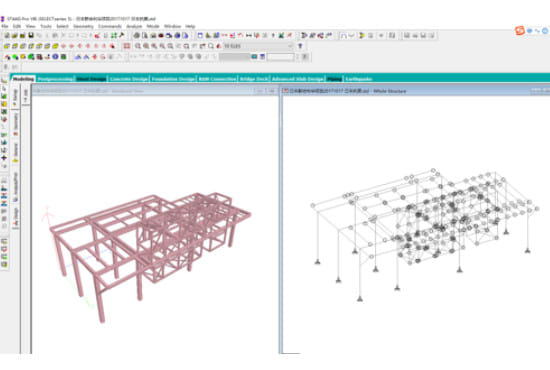The width and height of the screenshot is (550, 370).
Task: Click the first red Rotate Up arrow icon
Action: click(x=63, y=46)
